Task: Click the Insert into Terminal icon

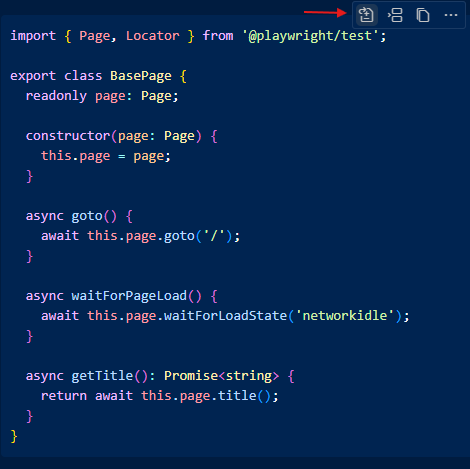Action: click(395, 15)
